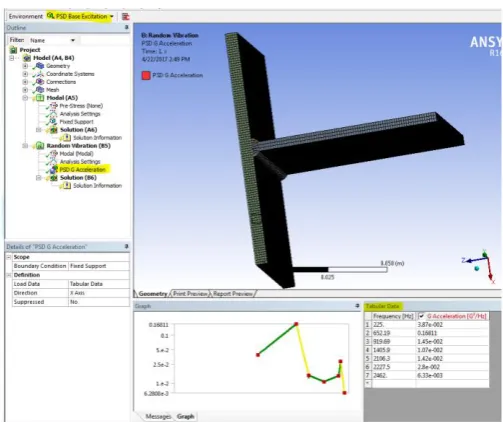The width and height of the screenshot is (503, 422).
Task: Switch to the Messages tab
Action: pyautogui.click(x=158, y=416)
